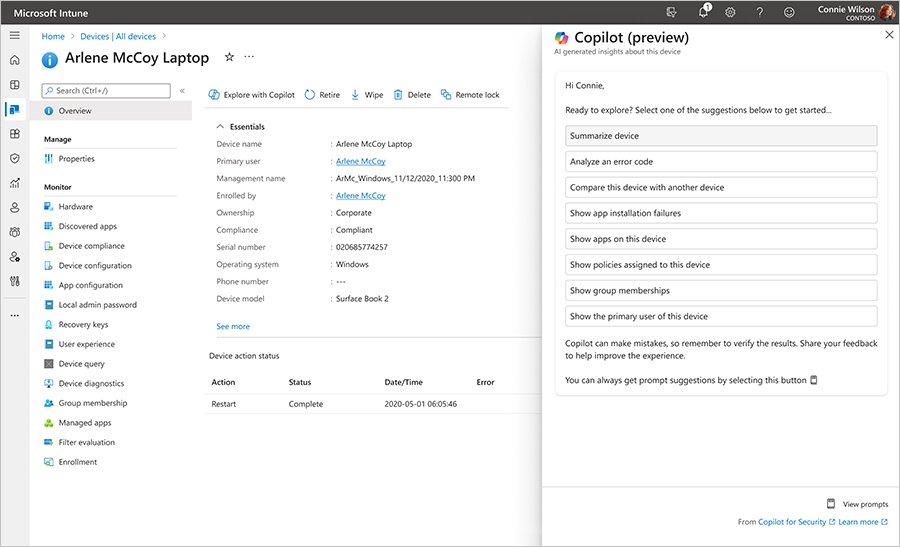Screen dimensions: 900x547
Task: Click the Summarize device suggestion
Action: click(x=715, y=136)
